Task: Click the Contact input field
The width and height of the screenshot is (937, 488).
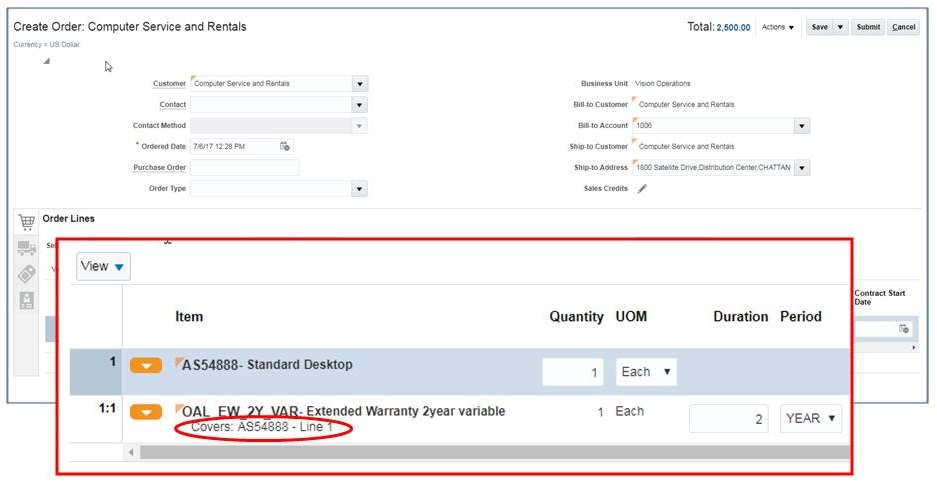Action: point(271,105)
